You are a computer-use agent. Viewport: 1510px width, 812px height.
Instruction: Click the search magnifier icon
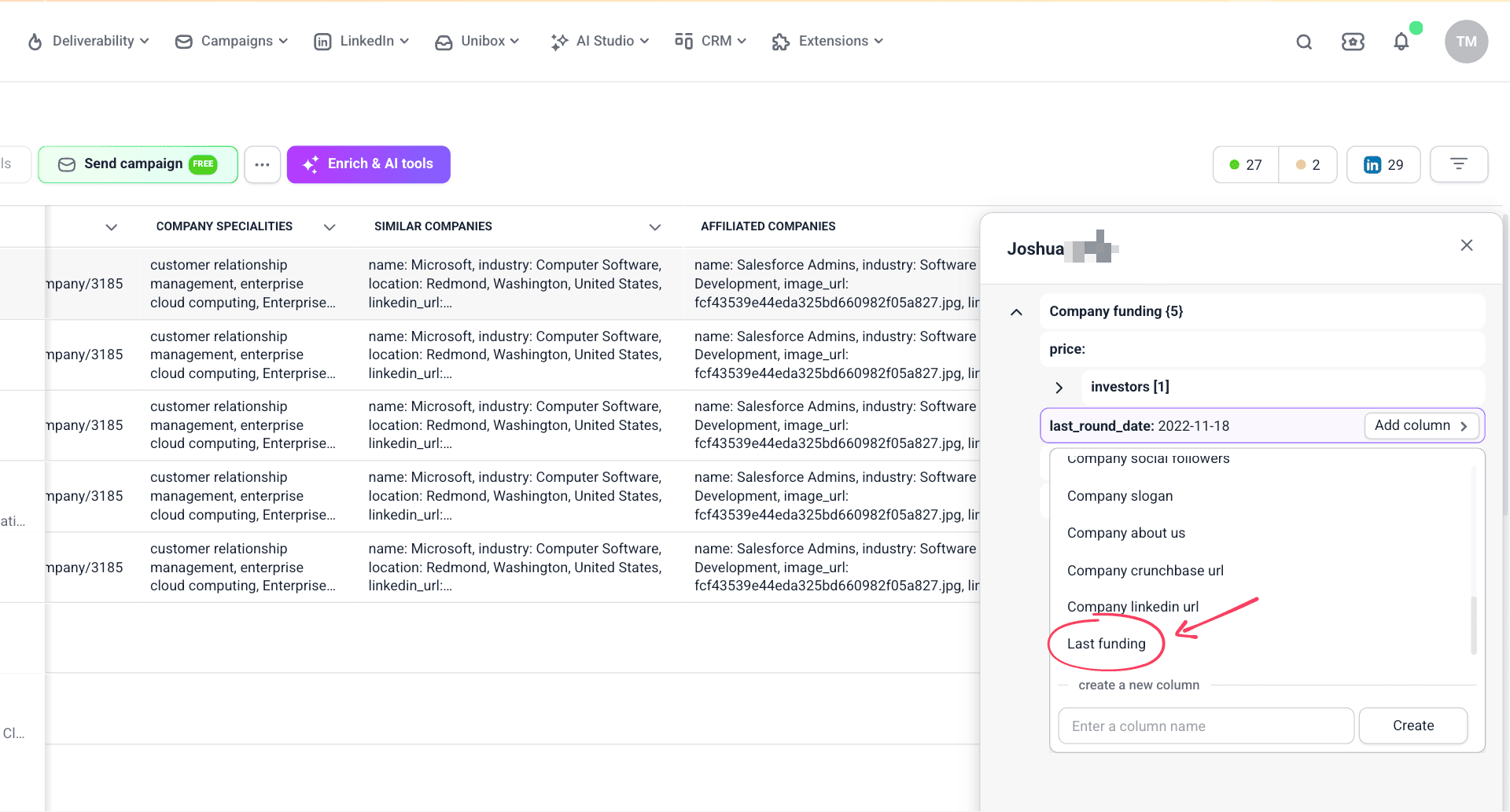click(1304, 42)
